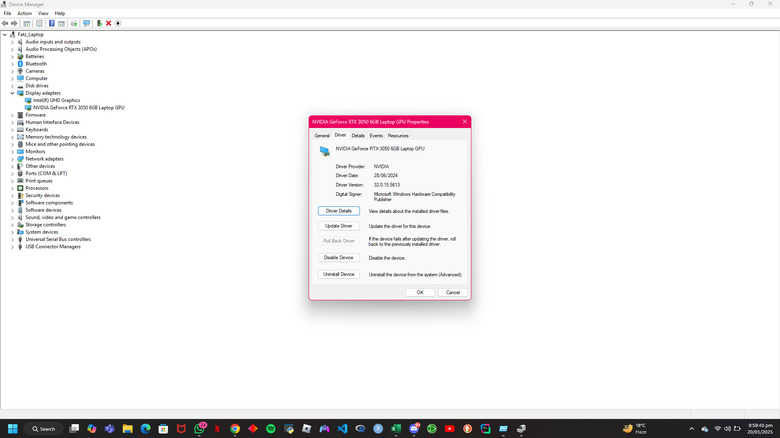Screen dimensions: 780x438
Task: Click the Forward arrow in Device Manager toolbar
Action: pos(14,23)
